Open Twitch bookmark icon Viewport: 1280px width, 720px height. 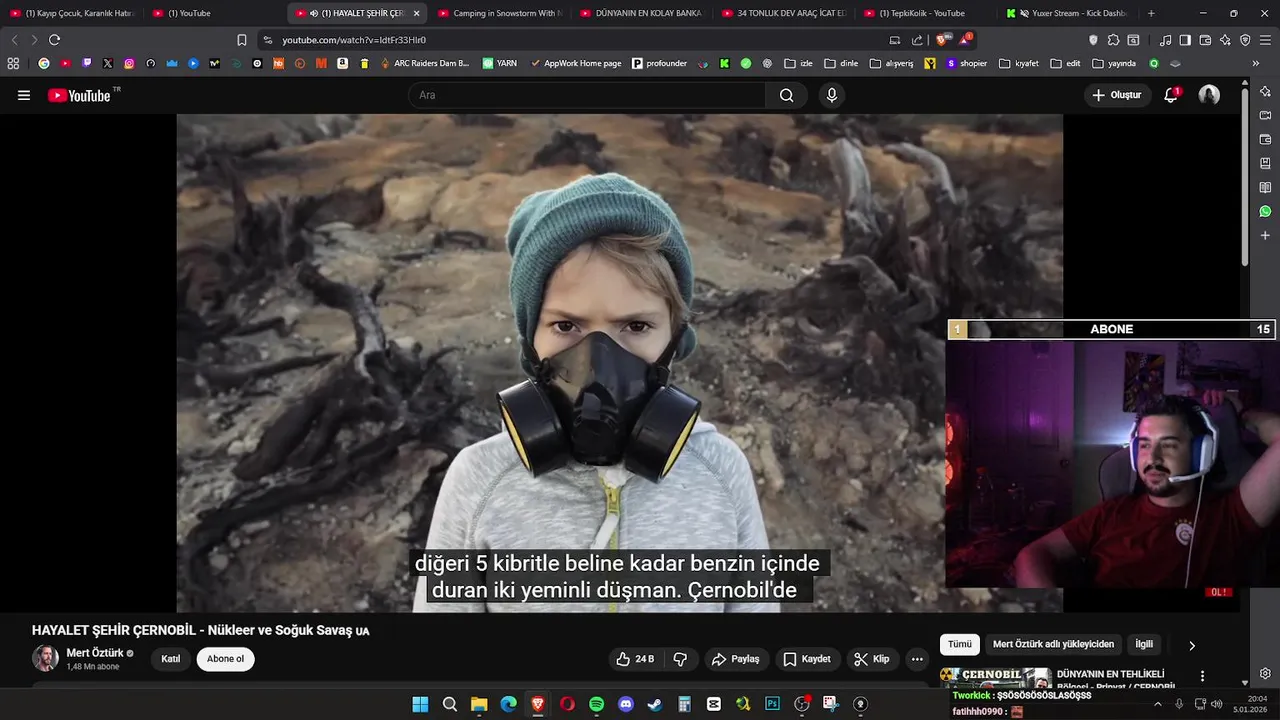tap(87, 63)
